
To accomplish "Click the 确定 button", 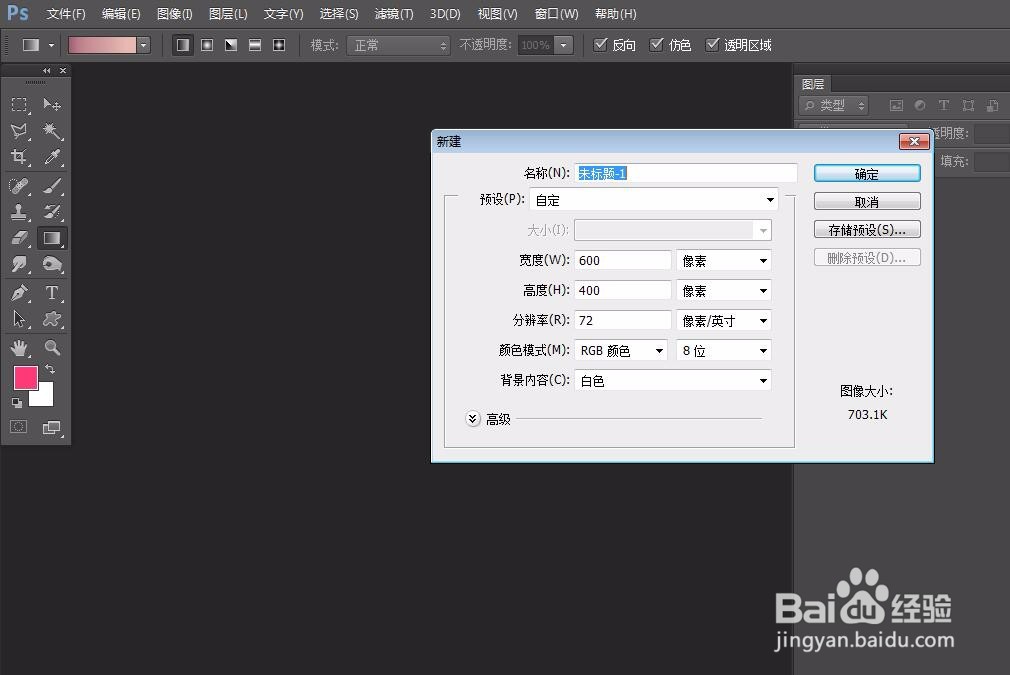I will [x=867, y=174].
